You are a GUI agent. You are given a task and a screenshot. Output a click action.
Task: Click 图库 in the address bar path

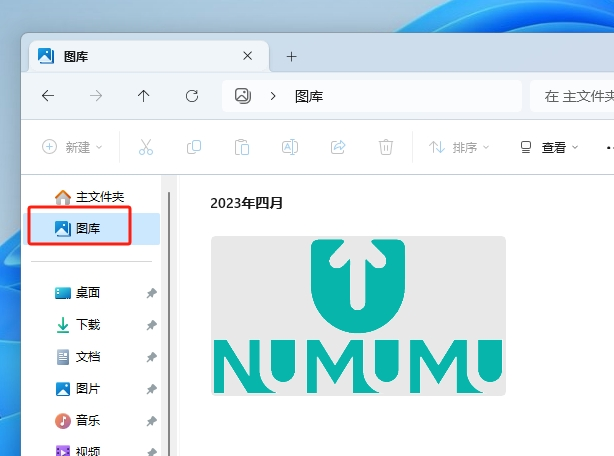(309, 96)
